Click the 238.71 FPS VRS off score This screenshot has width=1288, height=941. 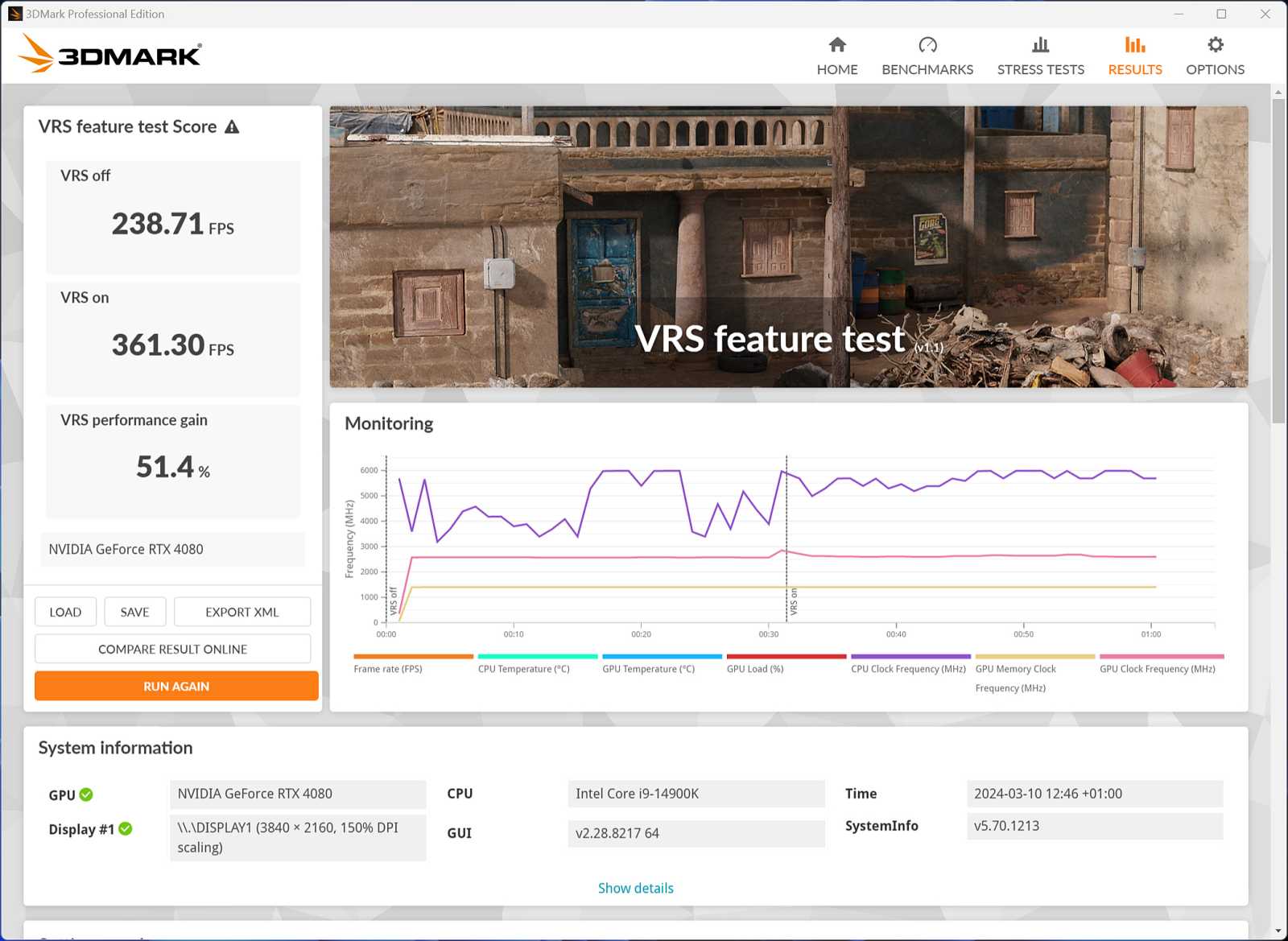pos(172,224)
